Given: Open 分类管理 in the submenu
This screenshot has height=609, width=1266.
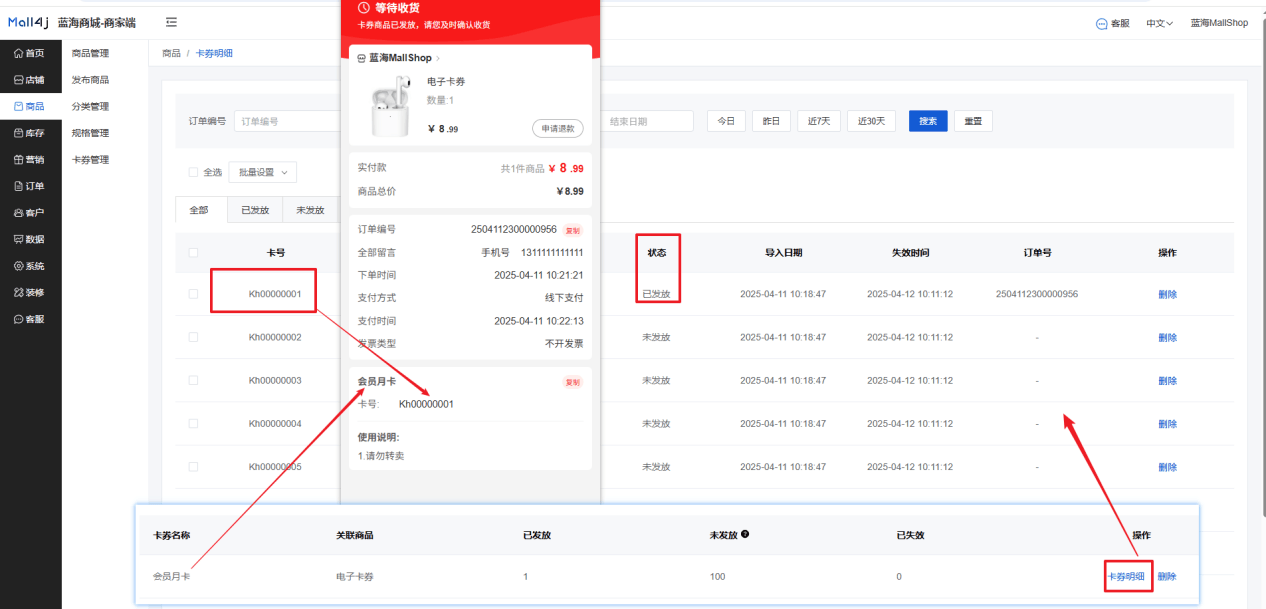Looking at the screenshot, I should [x=90, y=106].
